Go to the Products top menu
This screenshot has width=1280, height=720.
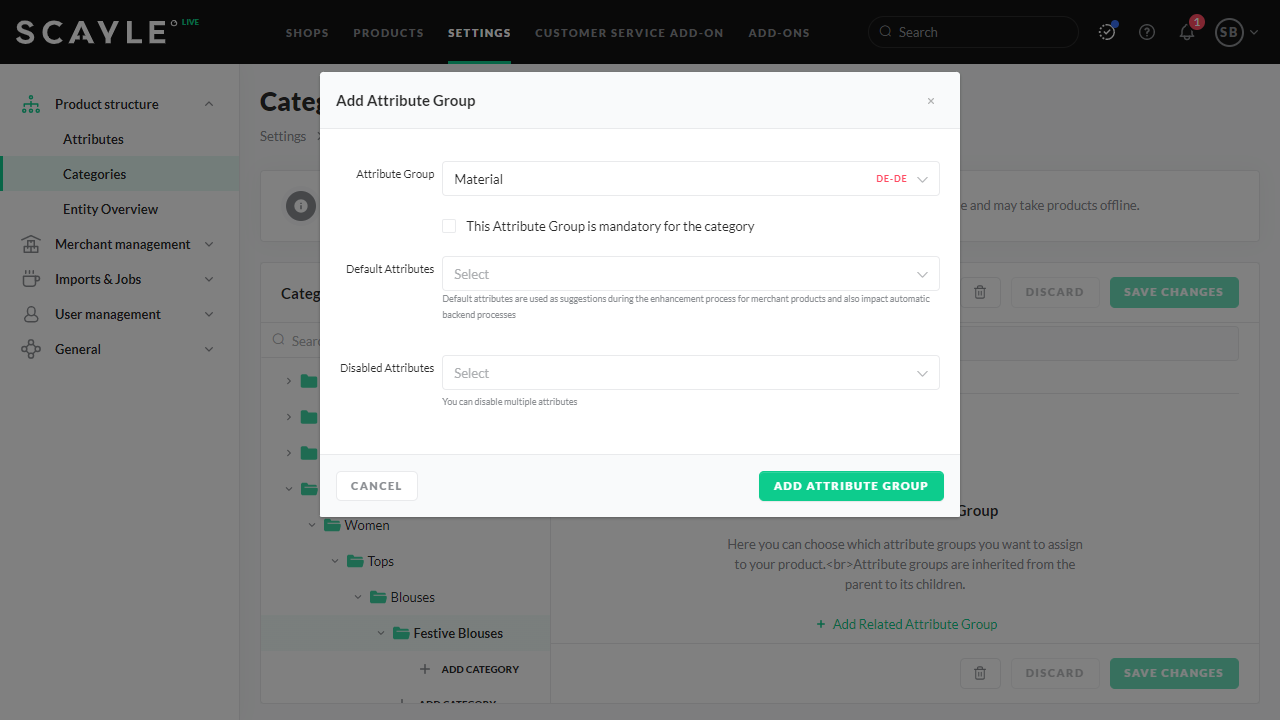(388, 33)
